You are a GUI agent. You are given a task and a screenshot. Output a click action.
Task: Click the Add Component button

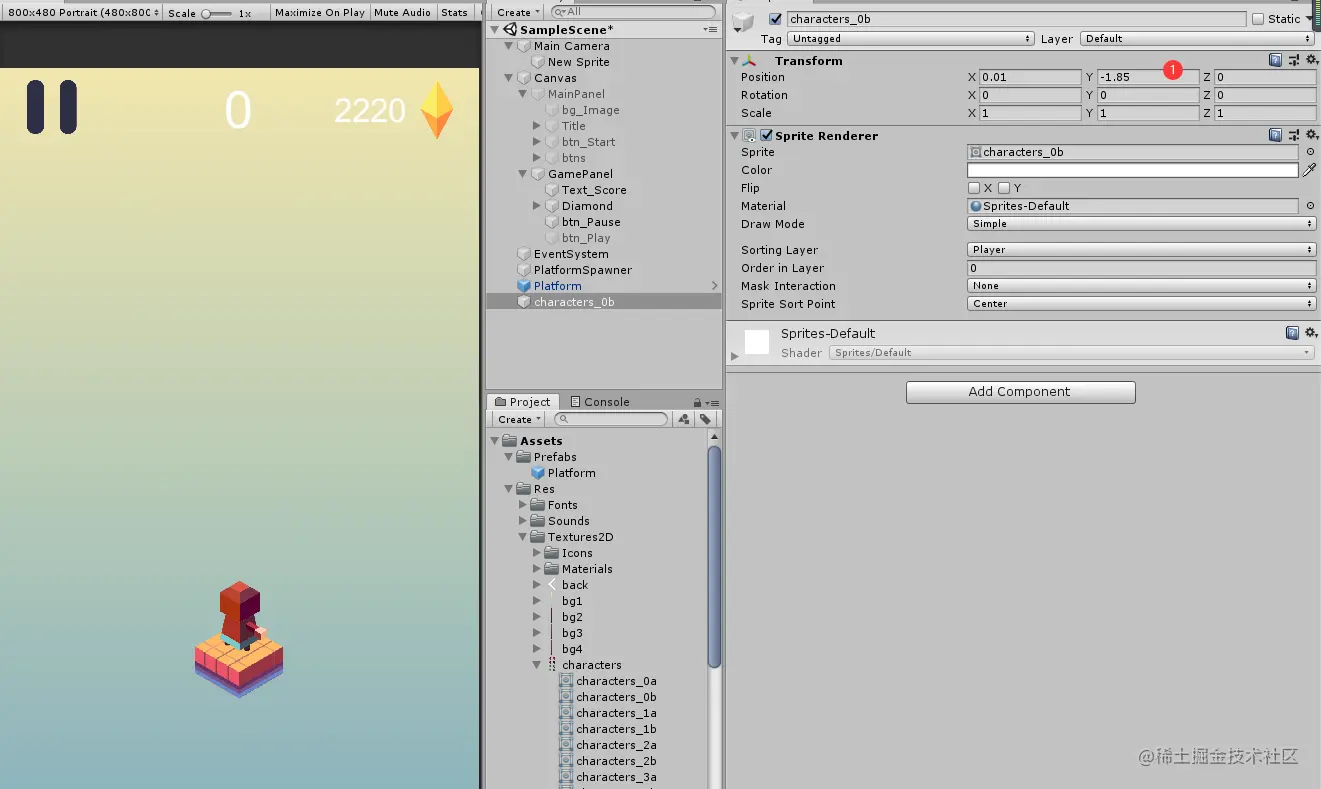[1020, 392]
